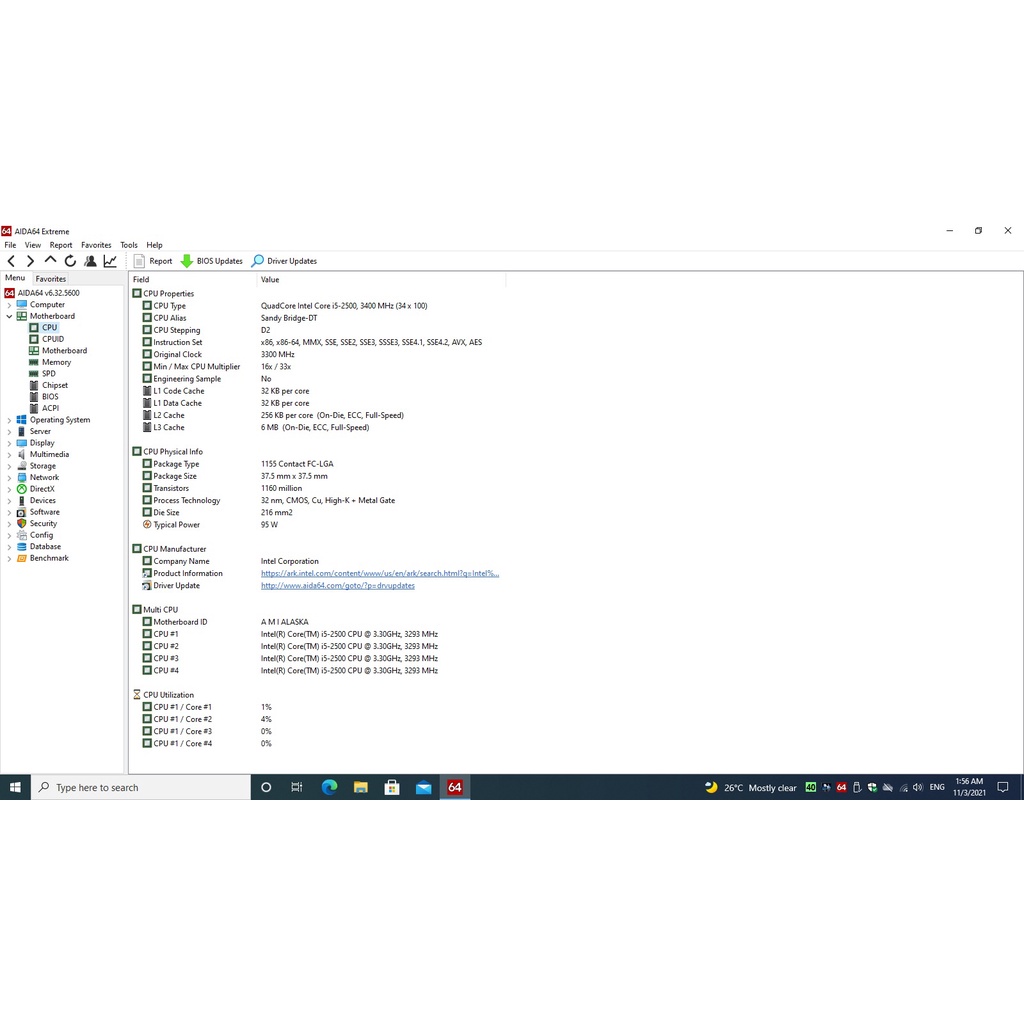
Task: Expand the Network tree node
Action: click(9, 477)
